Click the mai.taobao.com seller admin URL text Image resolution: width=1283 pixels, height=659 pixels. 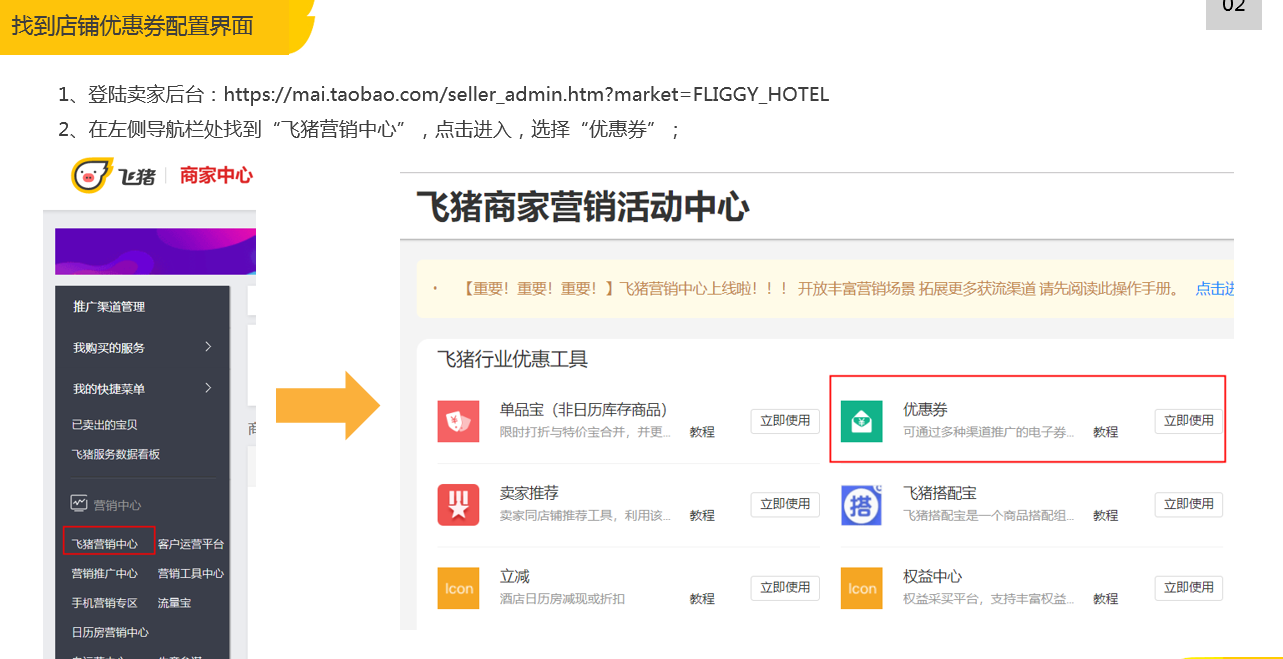526,95
